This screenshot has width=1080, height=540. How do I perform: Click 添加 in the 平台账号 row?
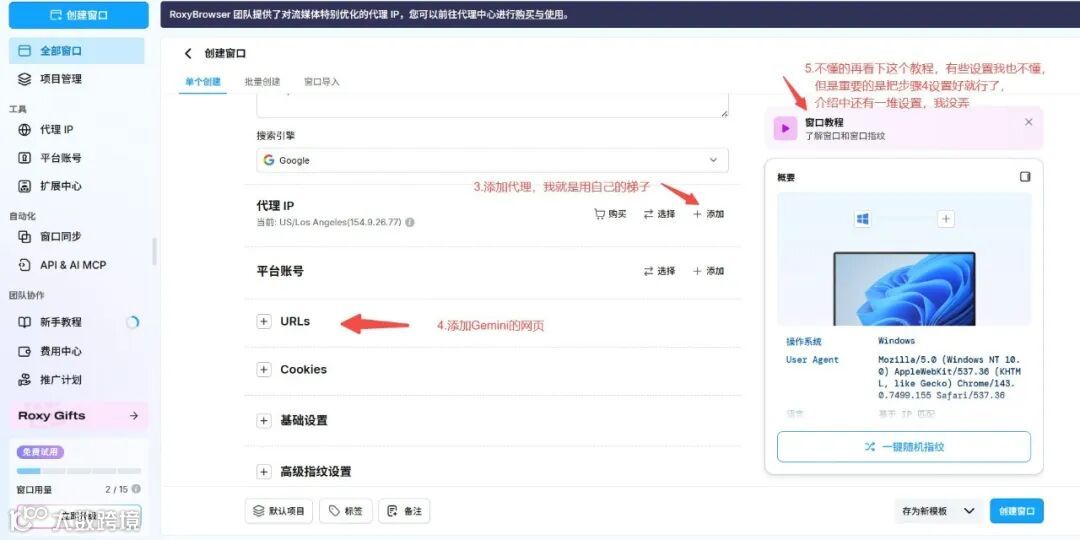click(x=708, y=271)
